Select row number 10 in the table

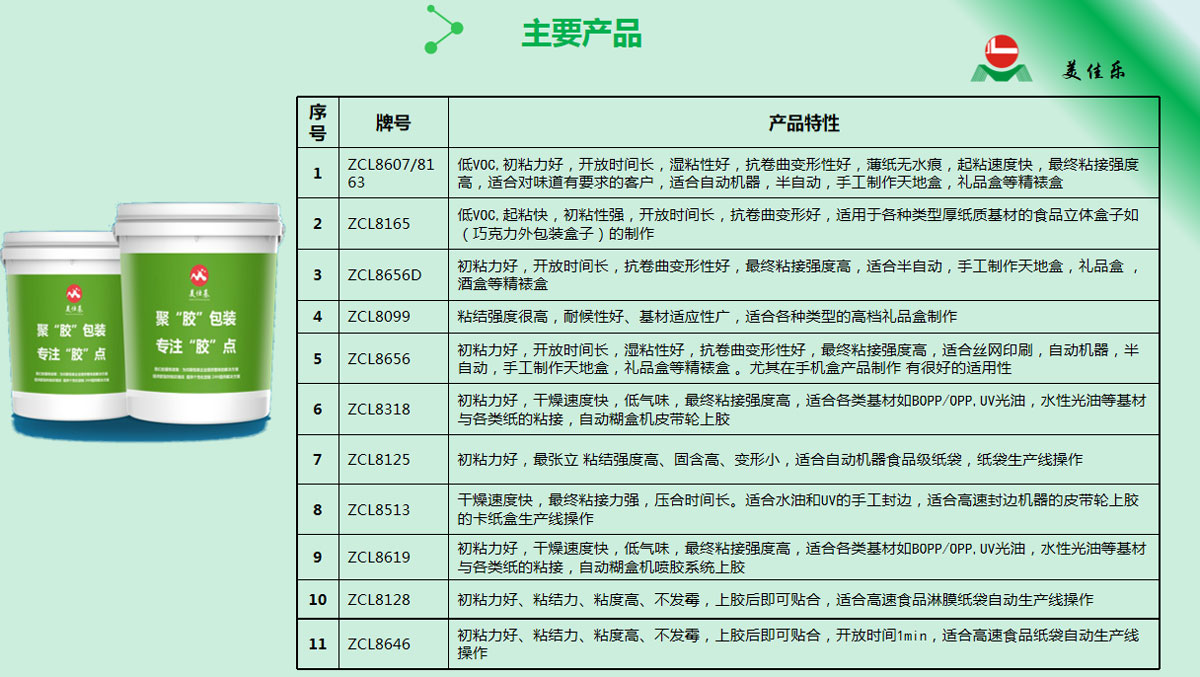[318, 600]
